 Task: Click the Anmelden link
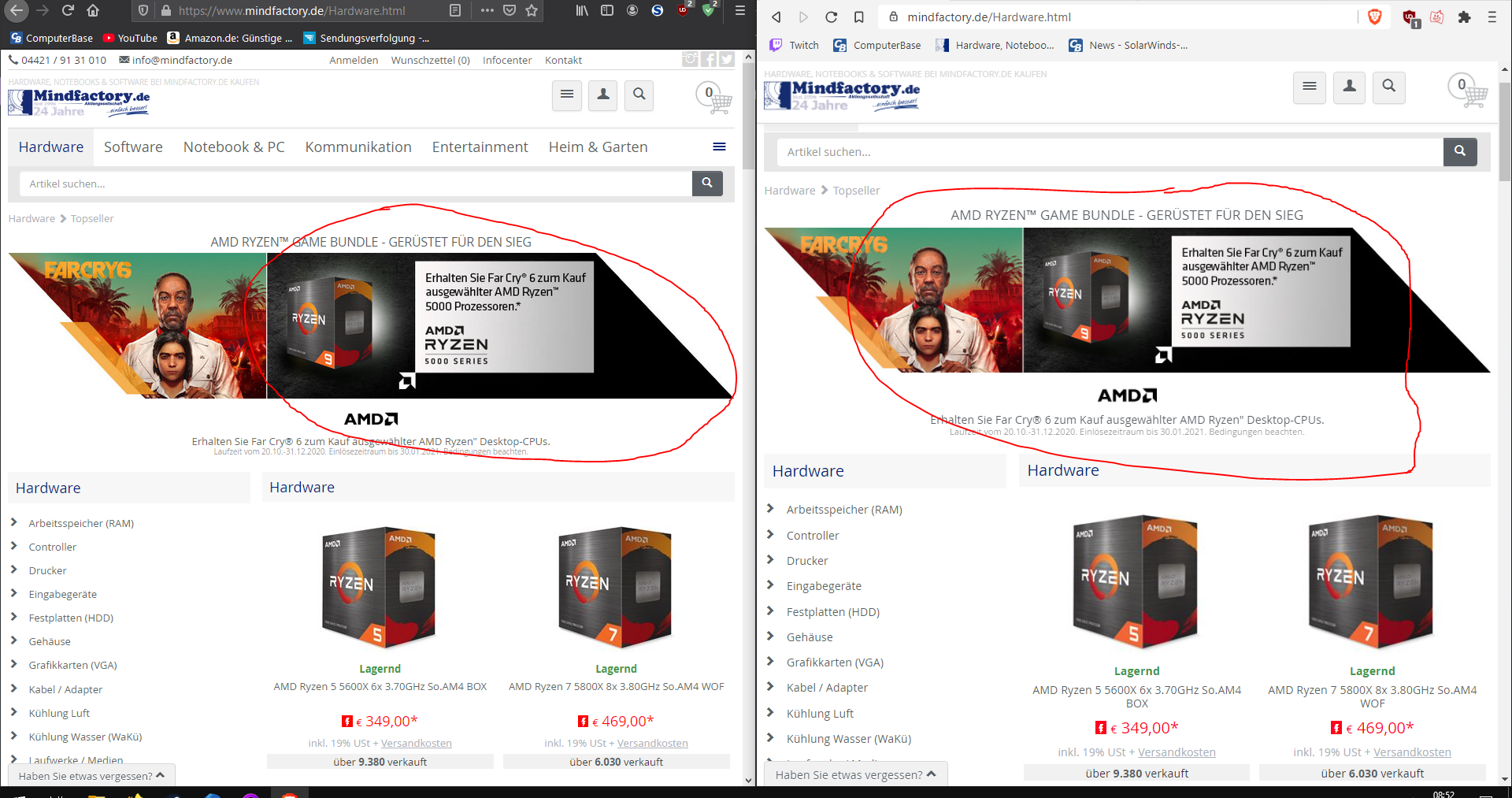354,60
